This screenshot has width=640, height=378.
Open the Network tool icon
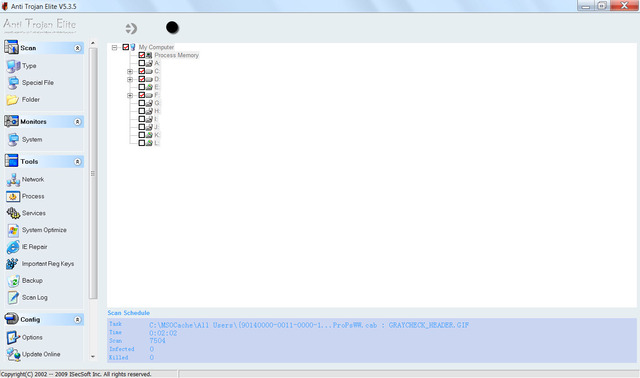point(13,180)
